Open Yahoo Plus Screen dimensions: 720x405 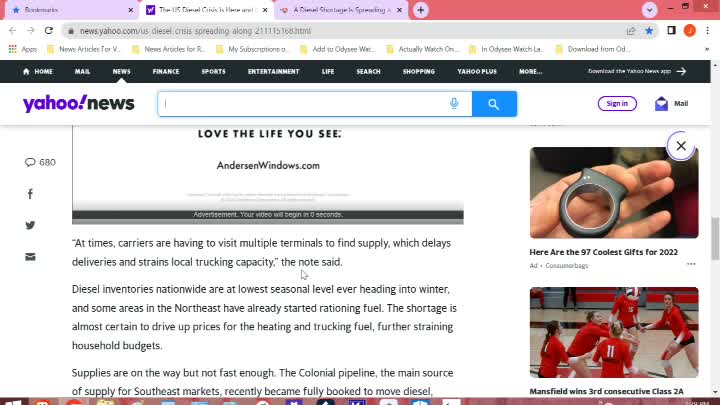pos(477,72)
